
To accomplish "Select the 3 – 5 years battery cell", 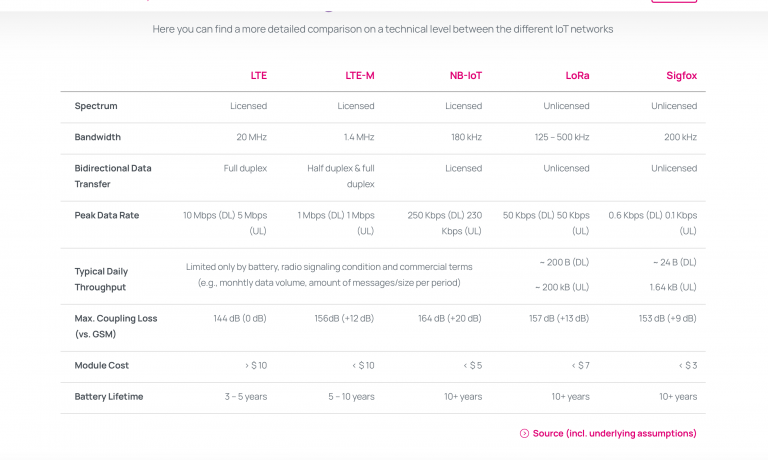I will [x=245, y=397].
